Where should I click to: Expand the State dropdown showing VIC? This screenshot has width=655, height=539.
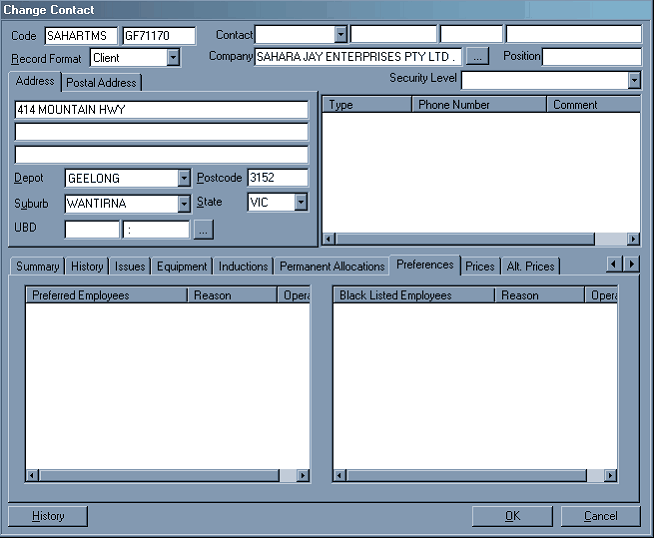pos(301,203)
